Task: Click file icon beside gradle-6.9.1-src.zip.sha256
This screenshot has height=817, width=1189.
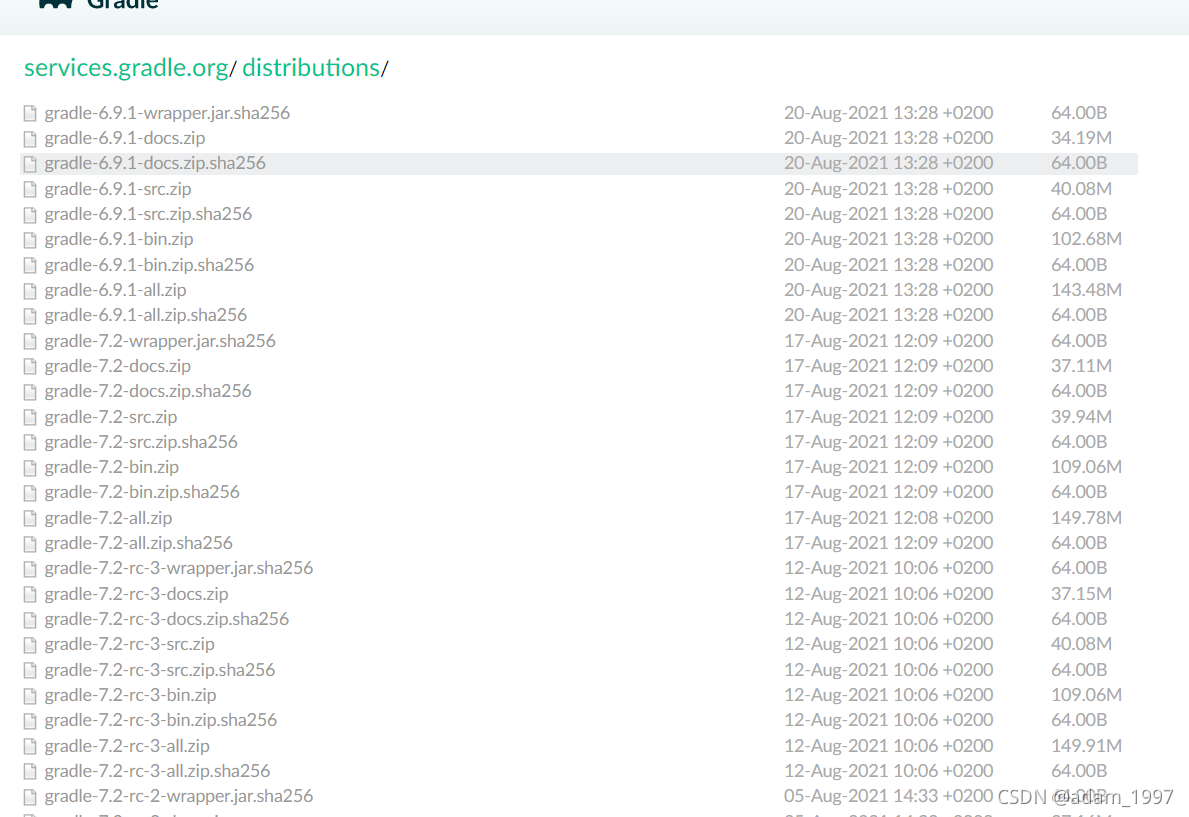Action: click(30, 215)
